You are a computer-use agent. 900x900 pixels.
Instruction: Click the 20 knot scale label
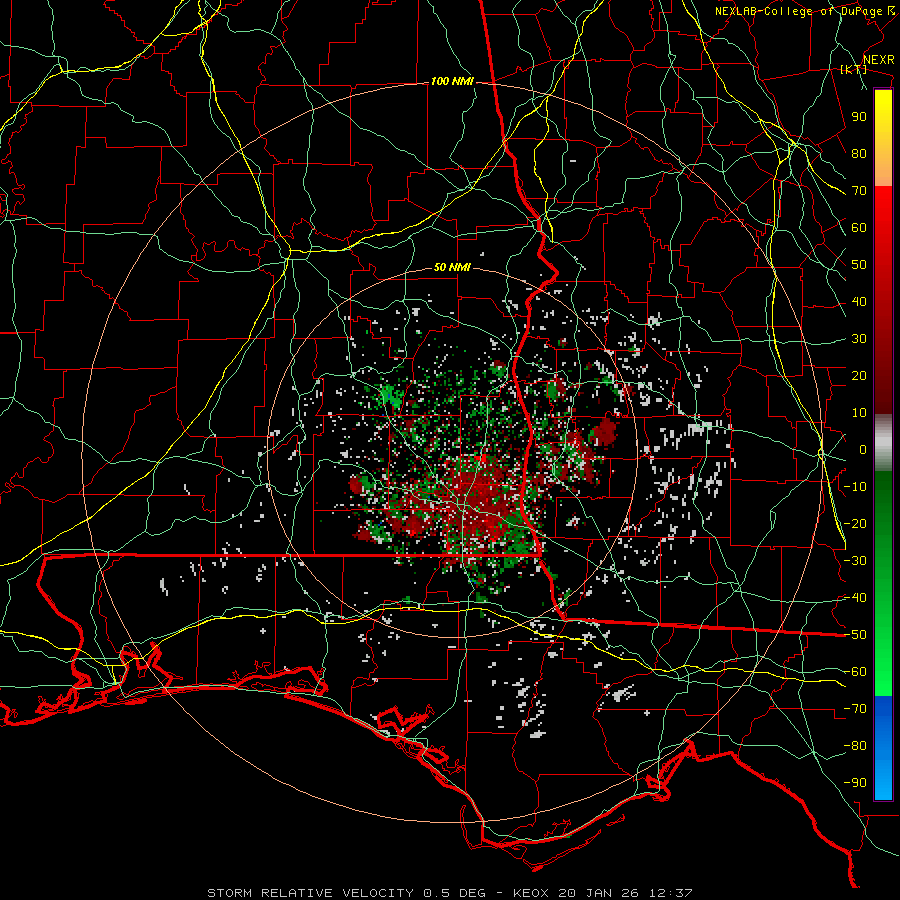(x=859, y=376)
